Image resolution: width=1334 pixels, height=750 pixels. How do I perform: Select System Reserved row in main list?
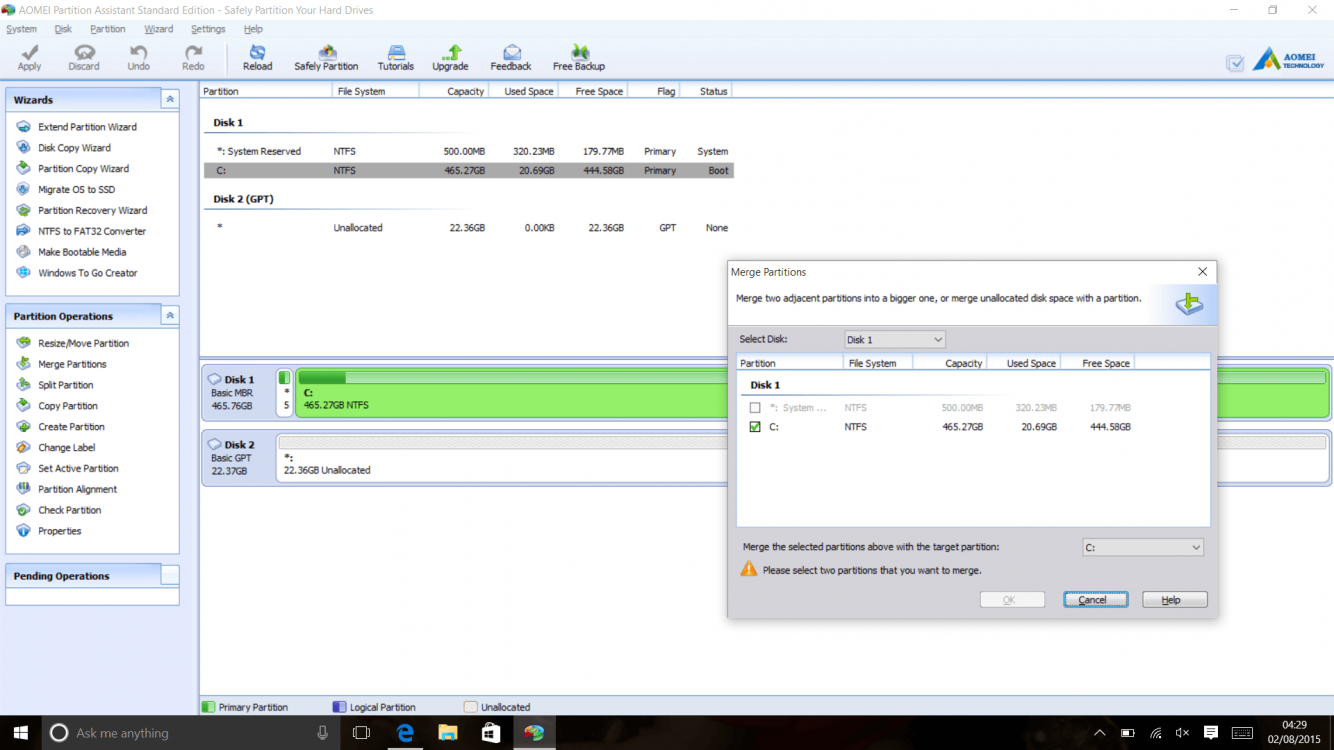click(x=468, y=152)
